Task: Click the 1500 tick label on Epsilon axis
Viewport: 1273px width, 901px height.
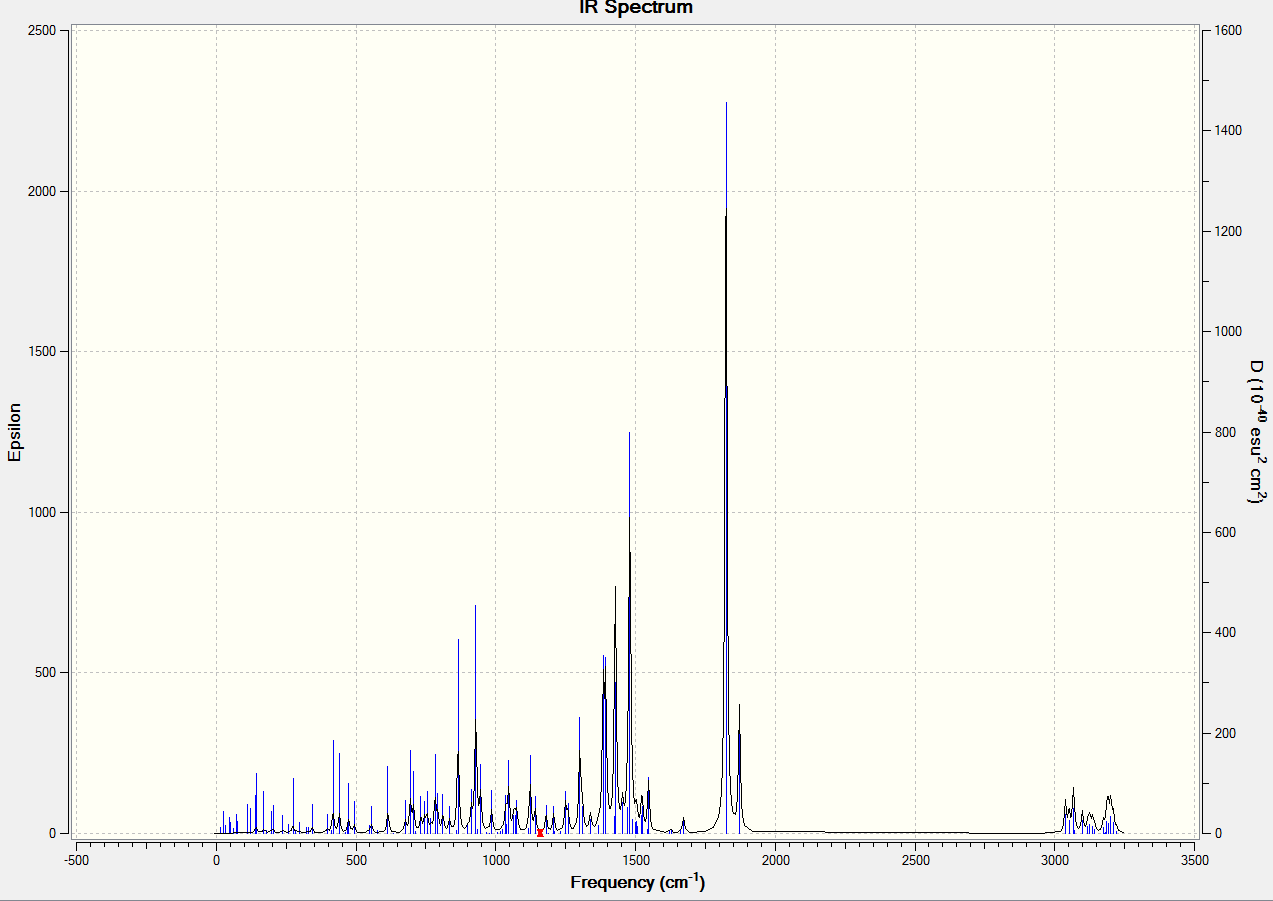Action: (44, 352)
